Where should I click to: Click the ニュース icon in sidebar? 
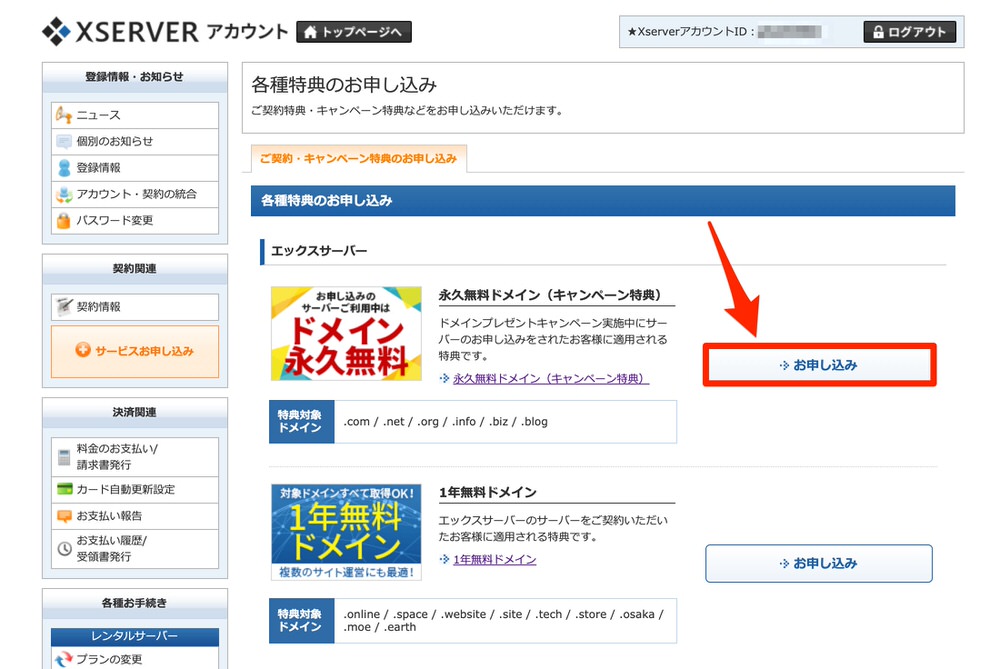coord(64,115)
